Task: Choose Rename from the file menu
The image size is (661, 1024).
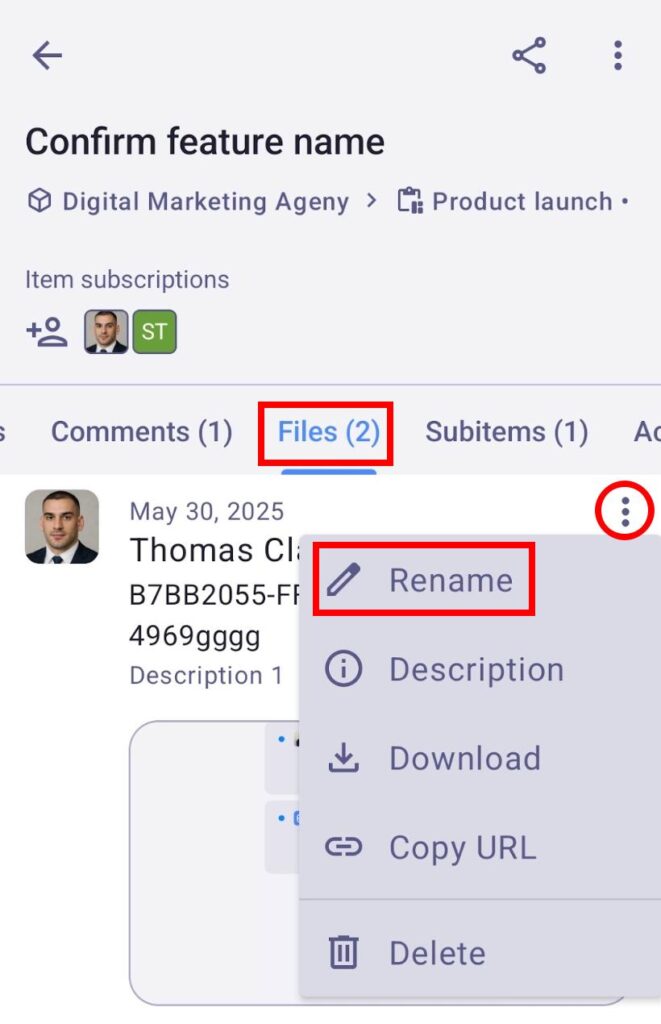Action: pos(450,580)
